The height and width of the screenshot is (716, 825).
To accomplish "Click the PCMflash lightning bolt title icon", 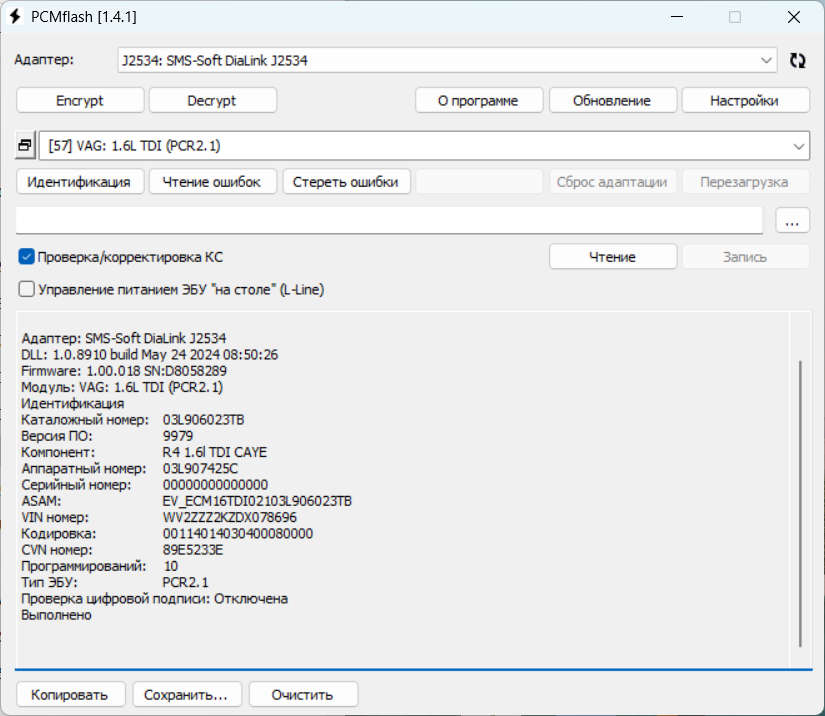I will pos(15,17).
